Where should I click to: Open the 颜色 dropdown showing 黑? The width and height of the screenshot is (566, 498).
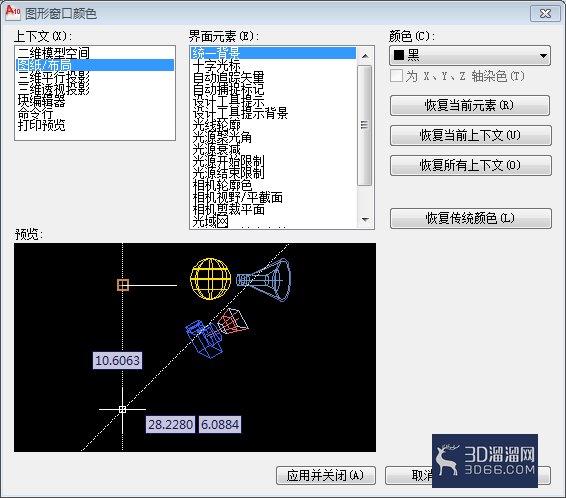tap(470, 55)
